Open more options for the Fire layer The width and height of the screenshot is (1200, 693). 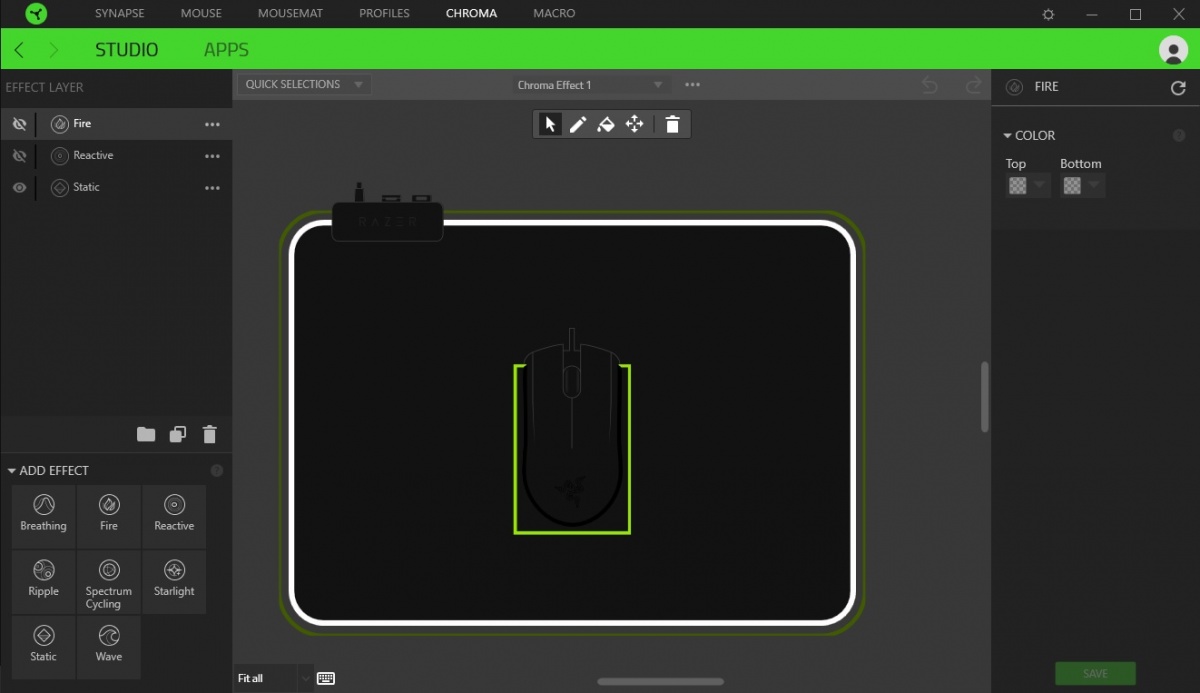coord(212,124)
